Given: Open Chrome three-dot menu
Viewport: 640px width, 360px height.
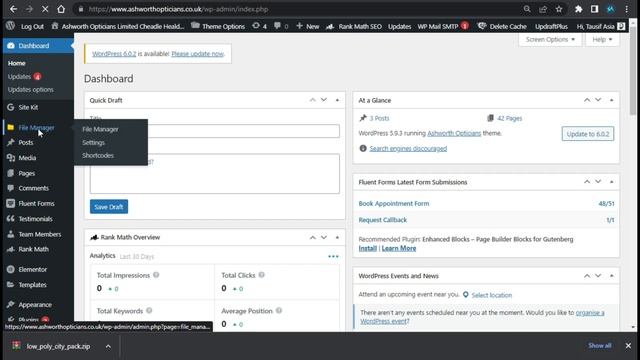Looking at the screenshot, I should [627, 9].
